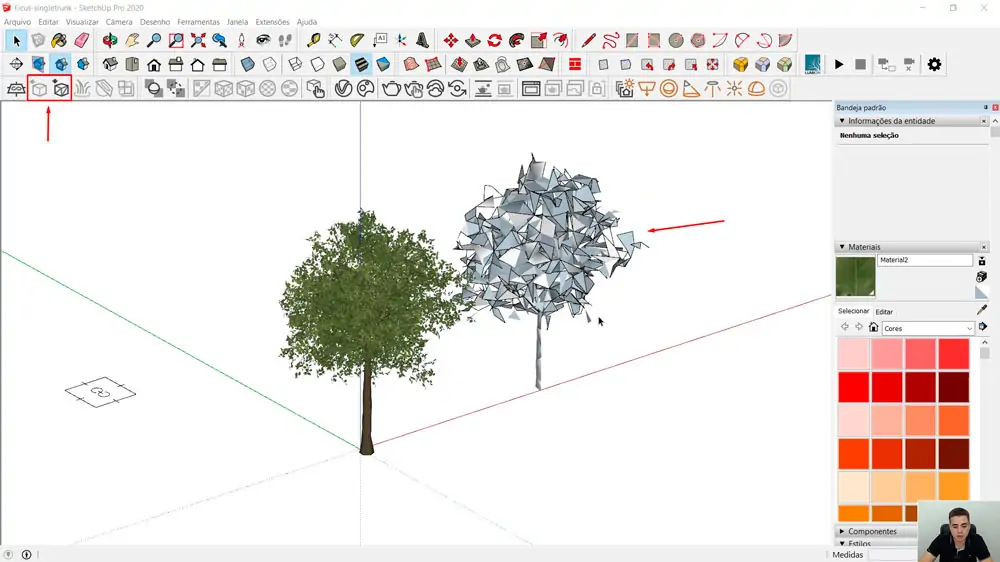Click the material Home icon

point(873,327)
